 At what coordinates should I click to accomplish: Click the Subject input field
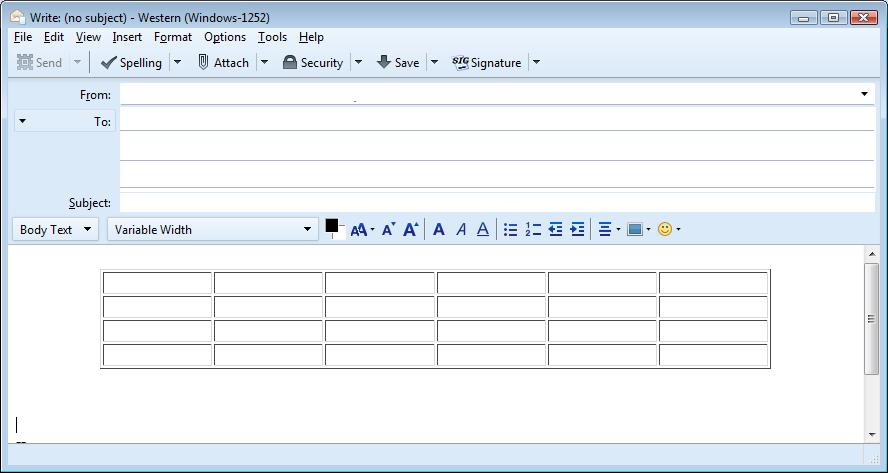[497, 203]
